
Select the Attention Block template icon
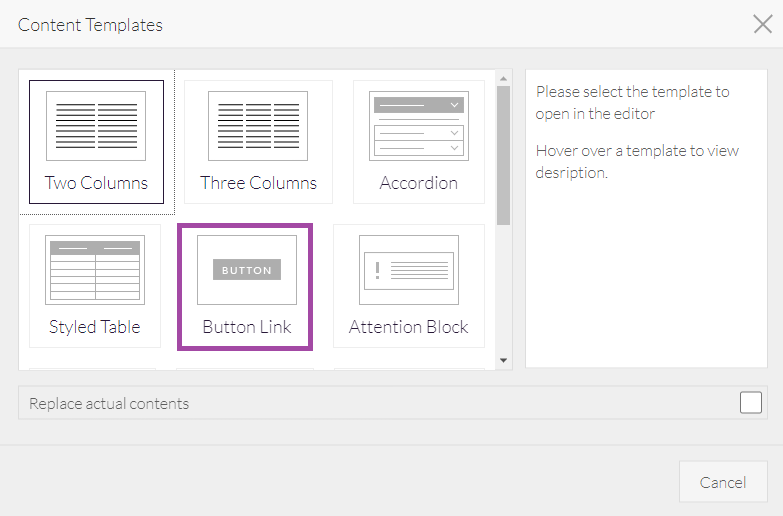point(408,270)
